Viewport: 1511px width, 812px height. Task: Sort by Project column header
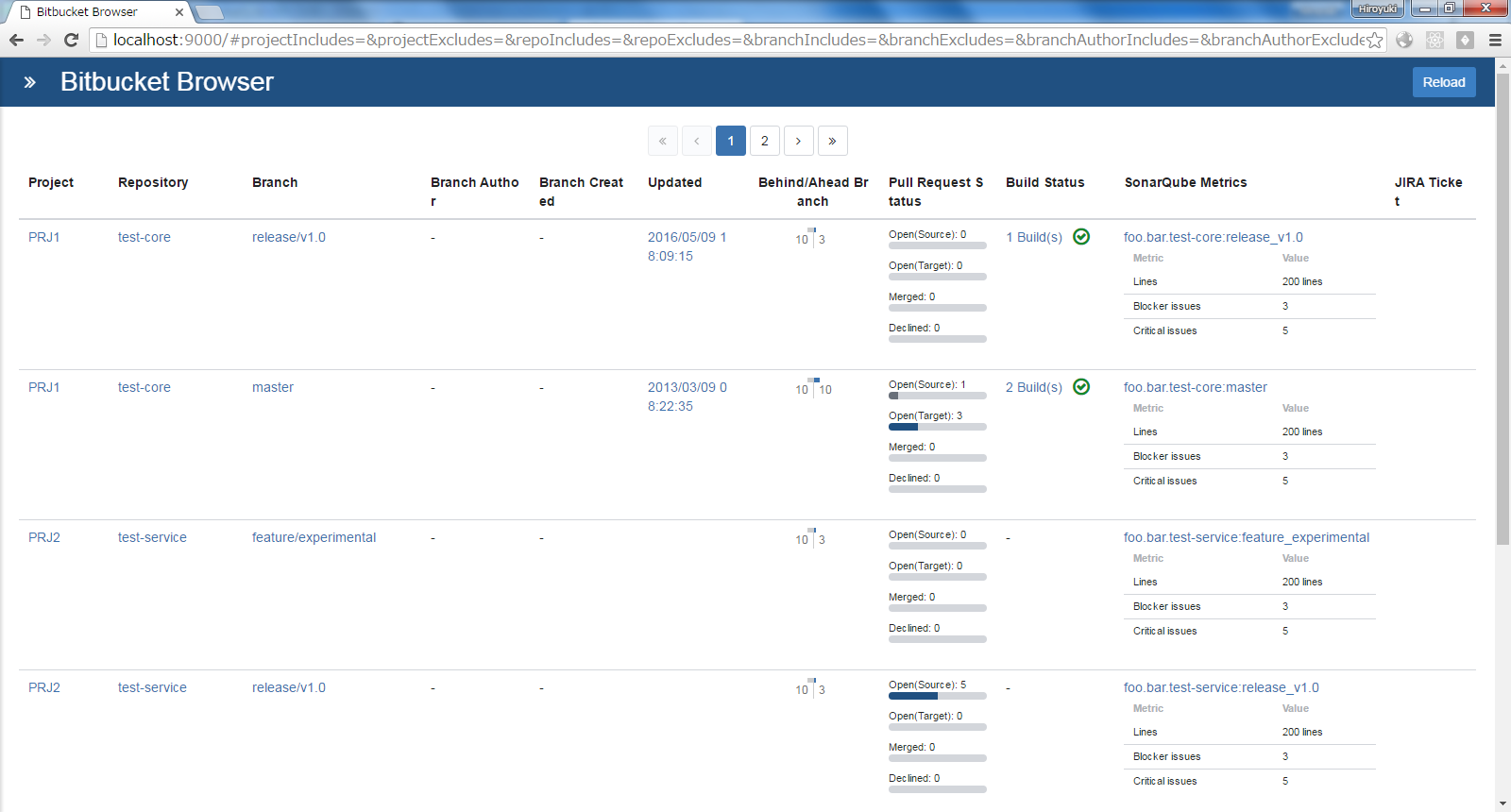[51, 182]
